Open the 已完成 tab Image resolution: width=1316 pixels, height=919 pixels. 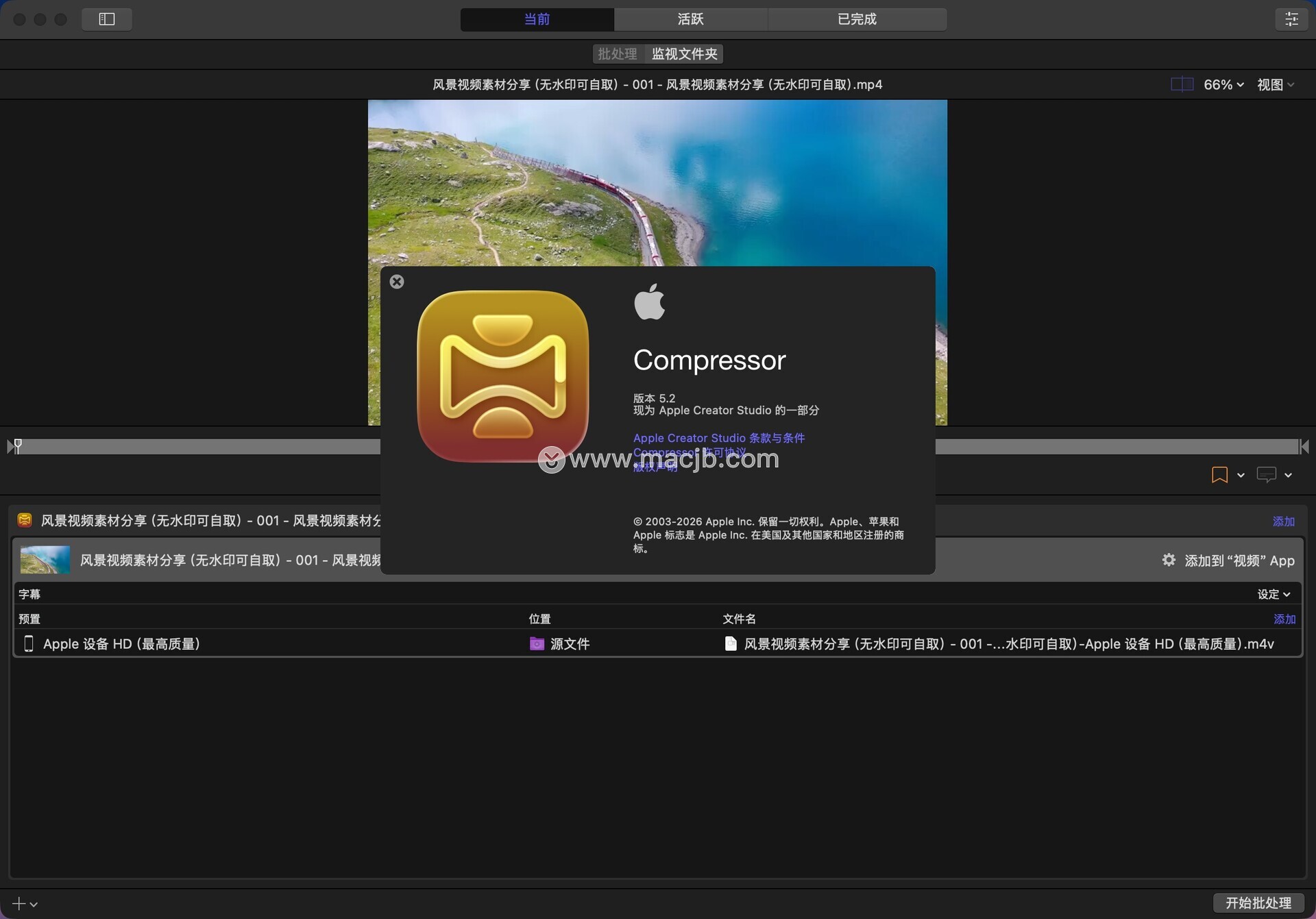[x=857, y=19]
